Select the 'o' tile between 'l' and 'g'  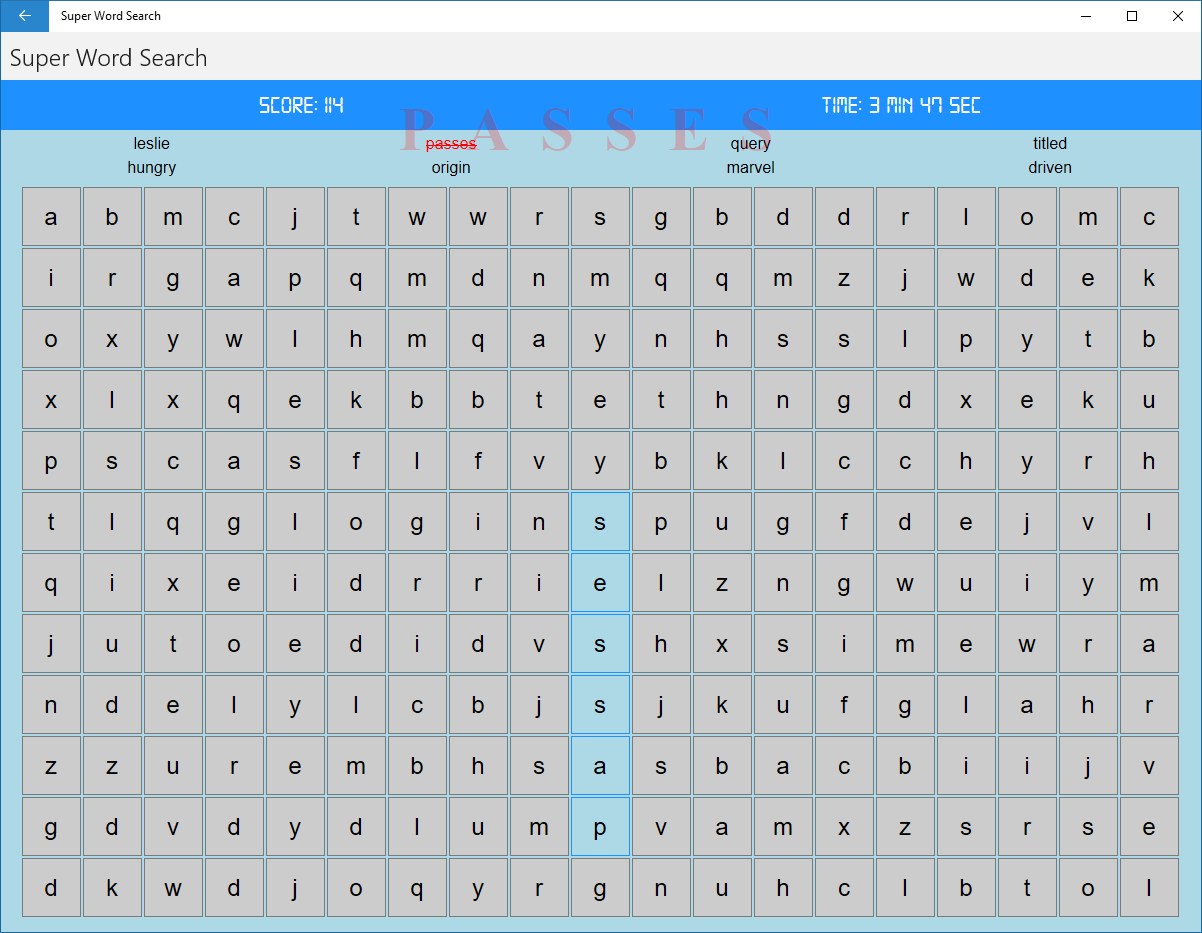pos(356,522)
